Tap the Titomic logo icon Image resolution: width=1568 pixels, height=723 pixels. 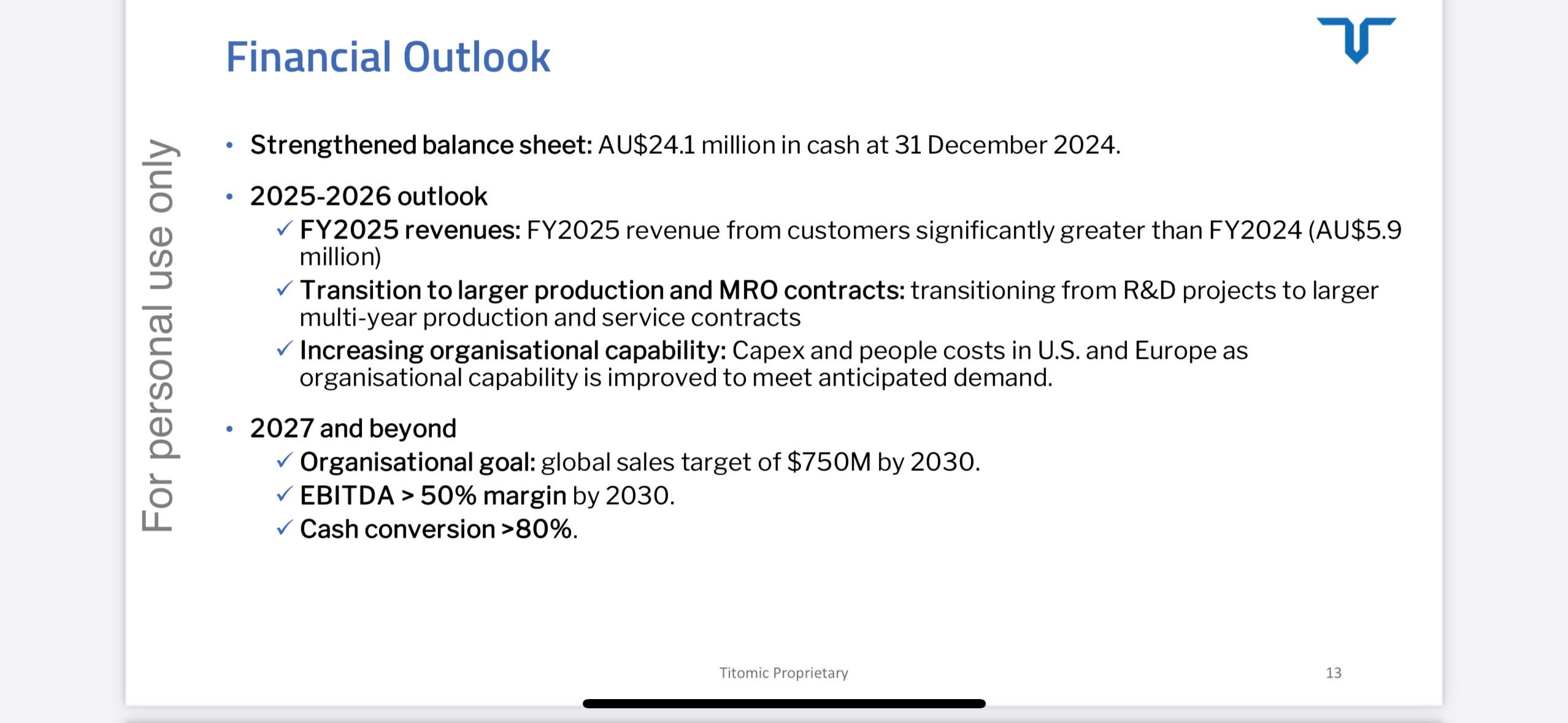click(x=1356, y=40)
